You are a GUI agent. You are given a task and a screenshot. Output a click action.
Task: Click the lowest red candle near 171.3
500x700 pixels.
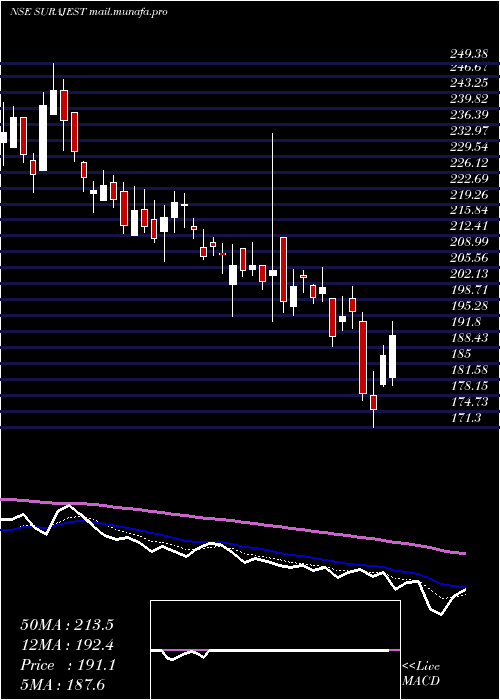tap(373, 399)
